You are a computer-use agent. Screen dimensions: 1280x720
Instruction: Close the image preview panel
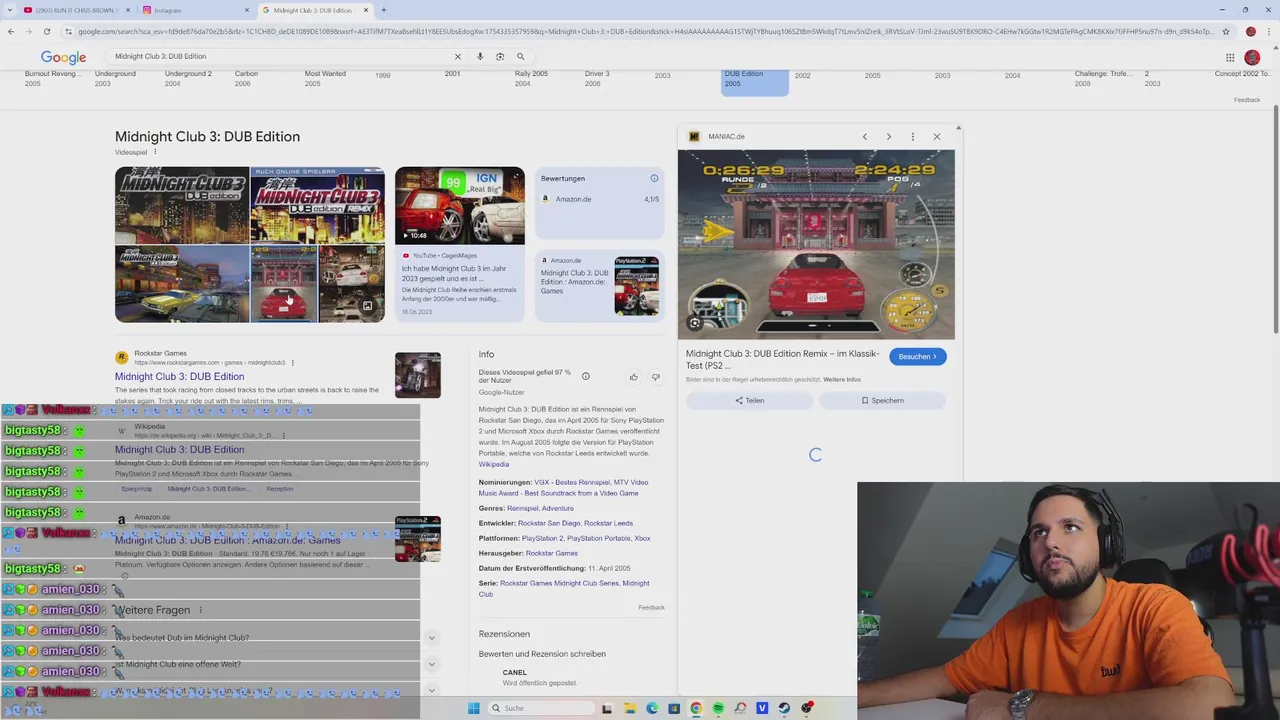pos(937,137)
